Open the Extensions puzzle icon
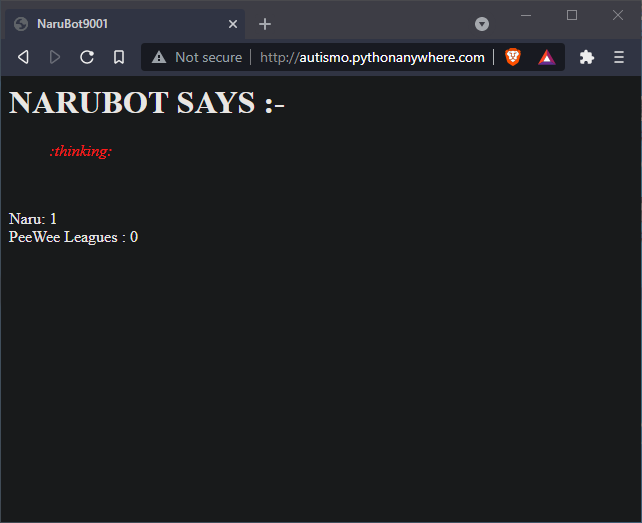This screenshot has height=523, width=642. tap(587, 57)
